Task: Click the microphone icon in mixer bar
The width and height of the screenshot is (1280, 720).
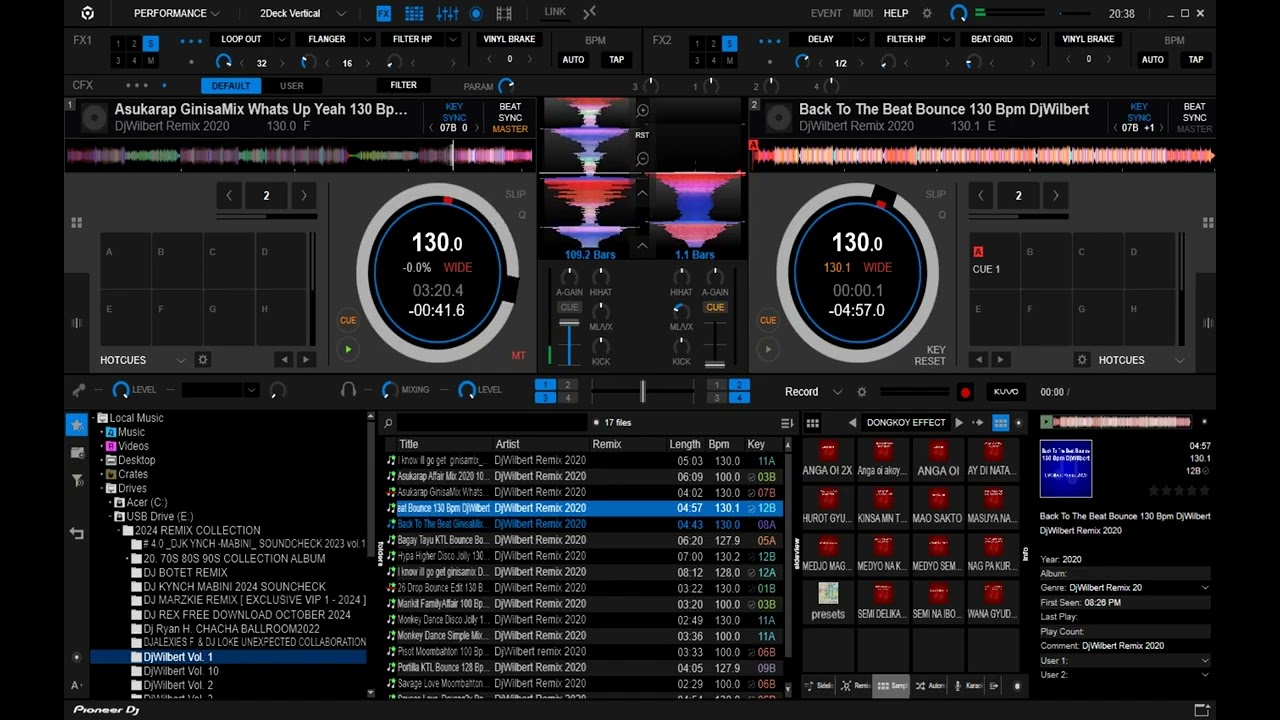Action: 79,390
